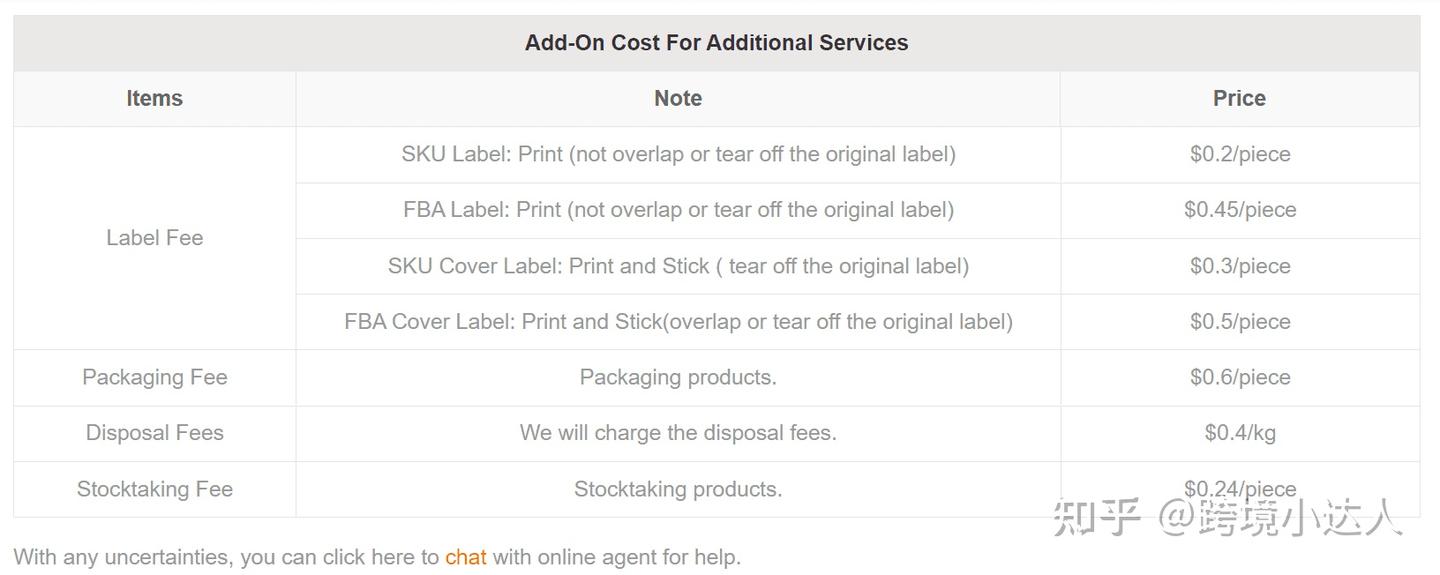Select the SKU Cover Label row note
Screen dimensions: 1440x575
click(678, 266)
